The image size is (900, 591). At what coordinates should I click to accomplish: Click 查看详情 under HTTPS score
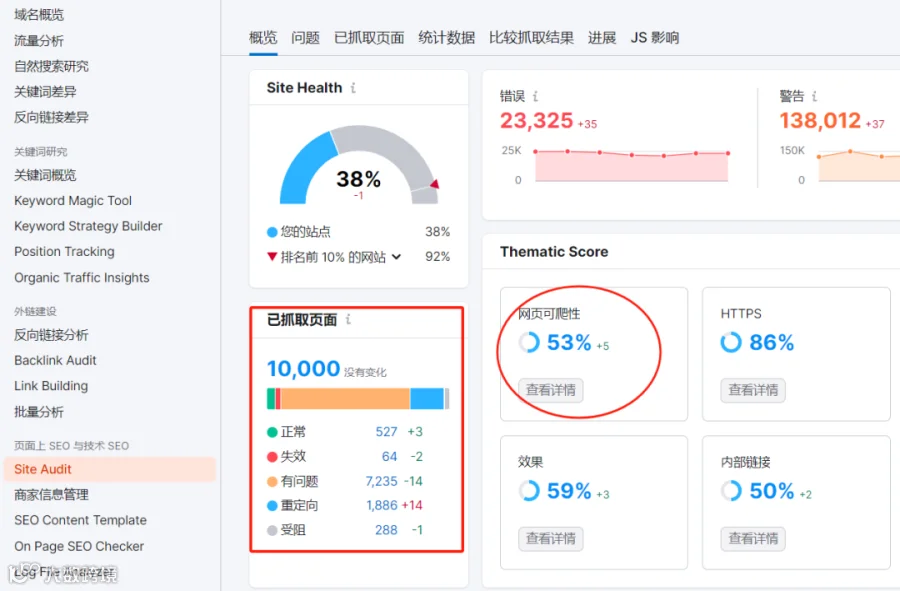753,389
